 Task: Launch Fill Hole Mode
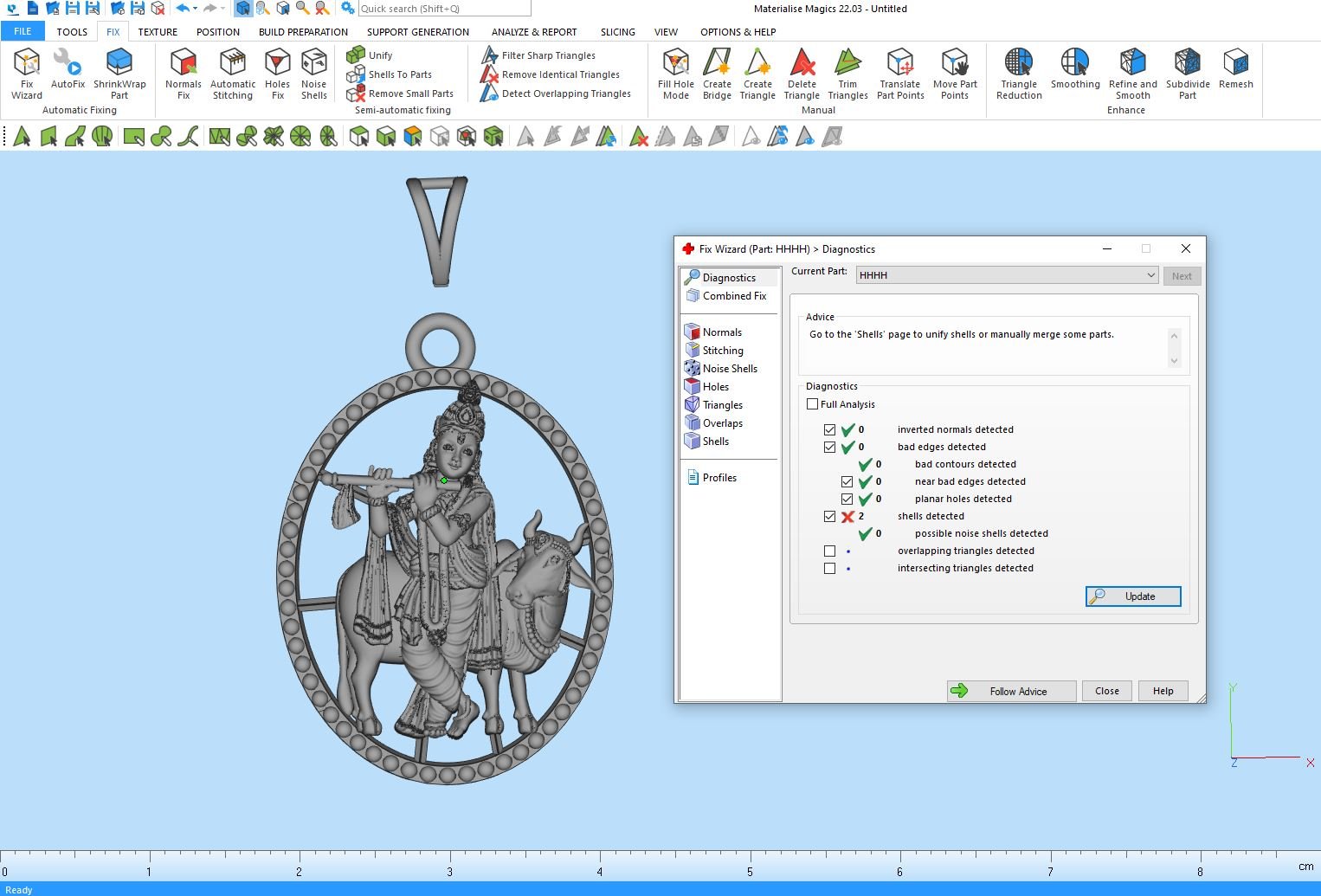pyautogui.click(x=675, y=74)
